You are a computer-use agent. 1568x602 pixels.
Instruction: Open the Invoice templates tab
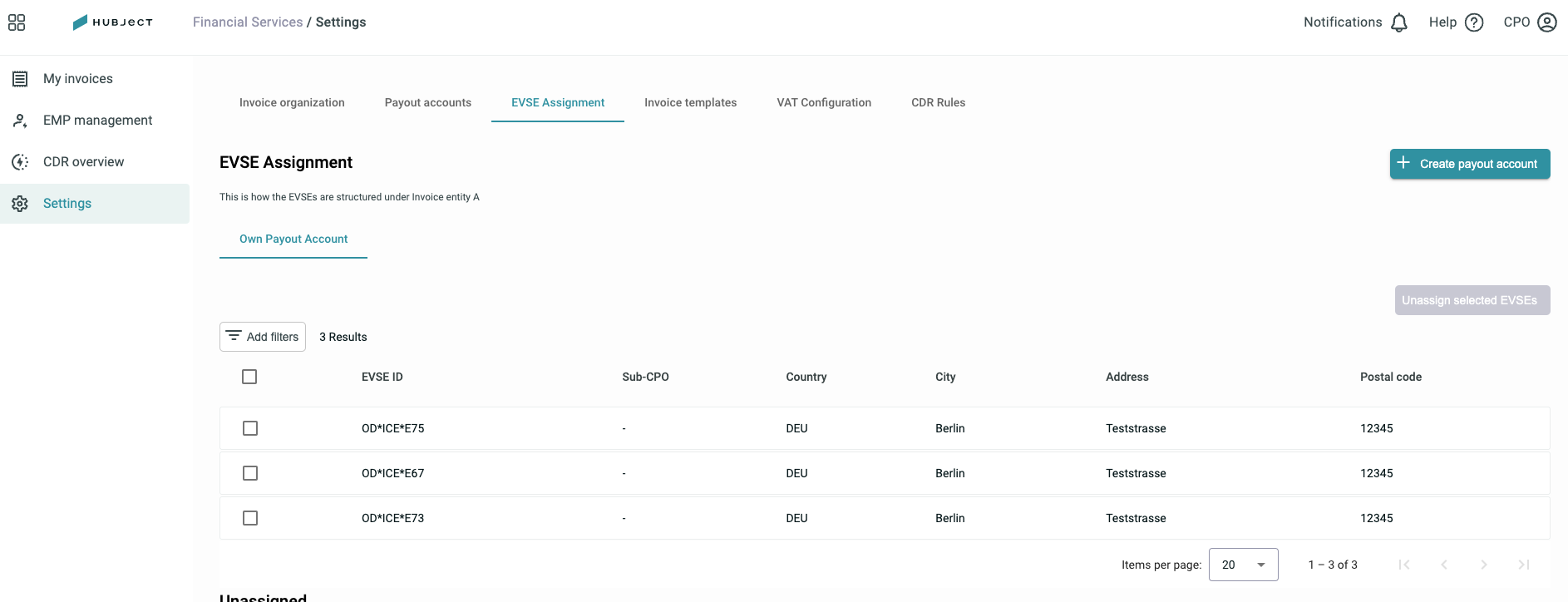tap(691, 102)
